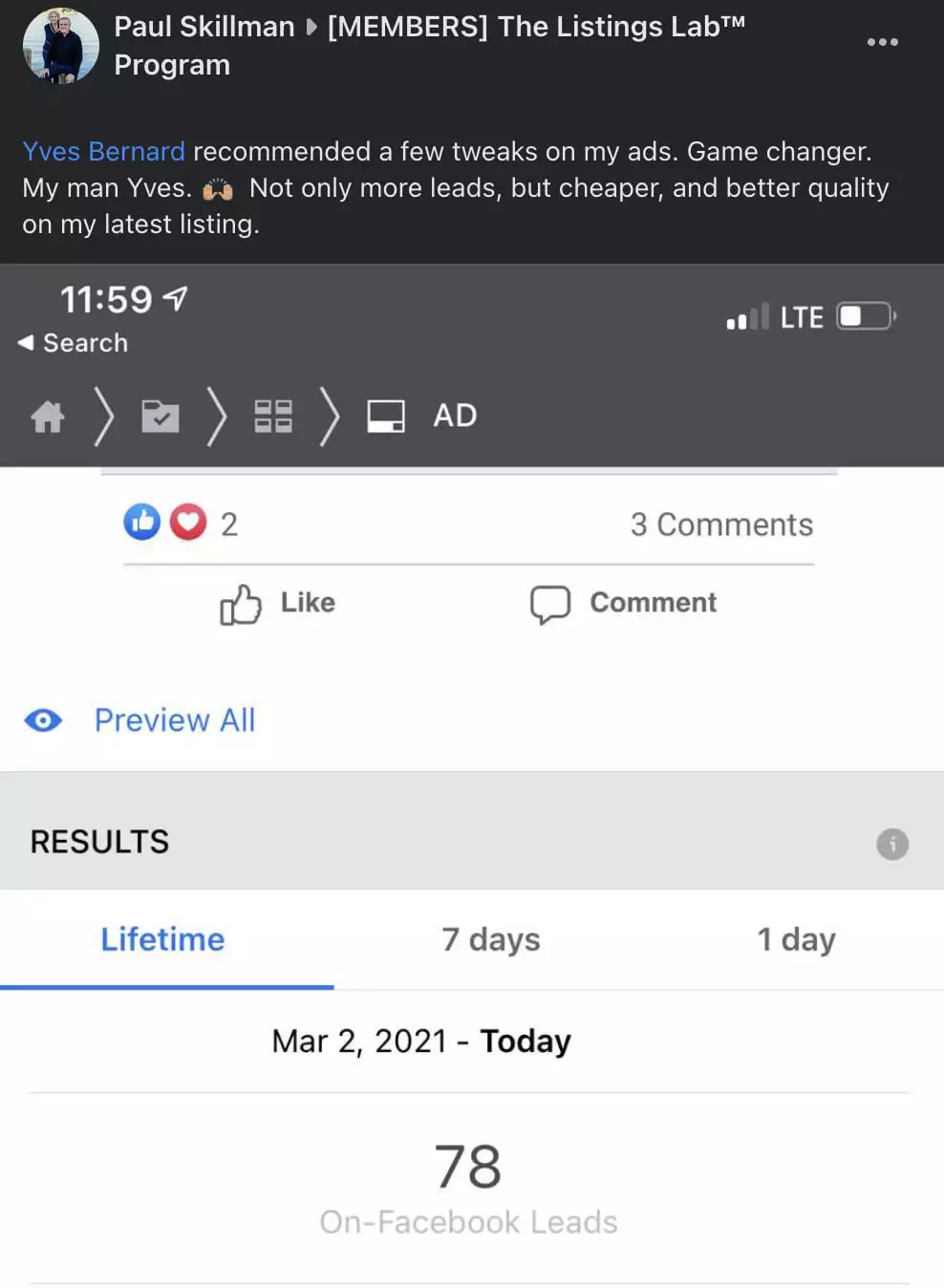944x1288 pixels.
Task: Go back to Search
Action: (x=73, y=343)
